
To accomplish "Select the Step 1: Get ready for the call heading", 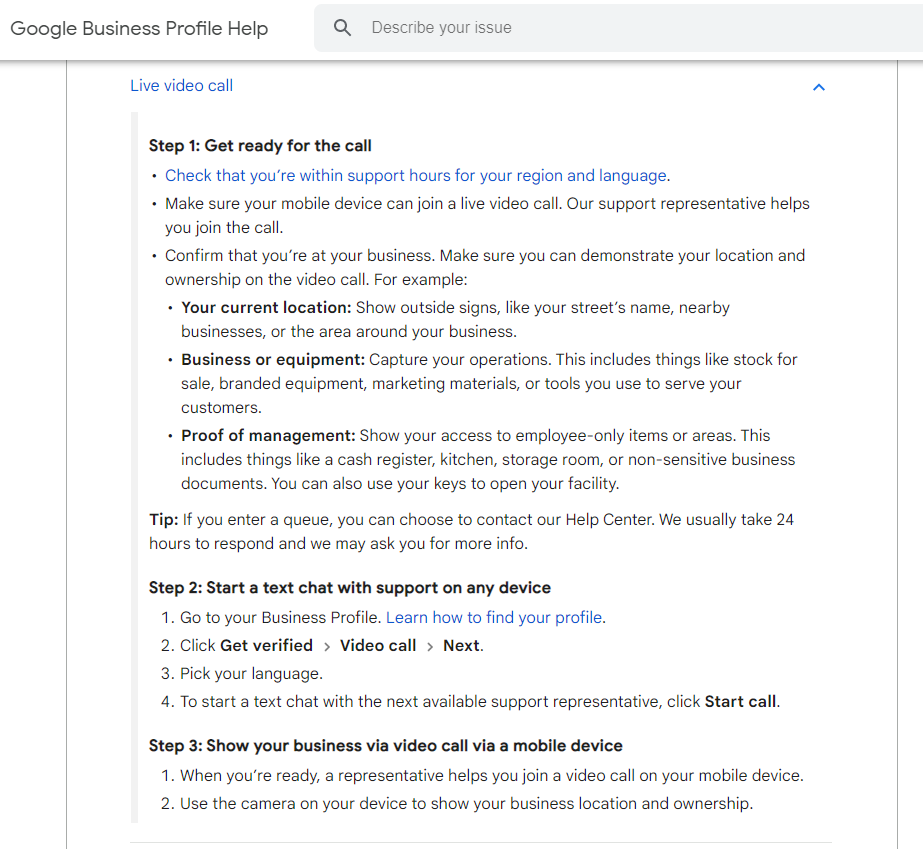I will pos(260,145).
